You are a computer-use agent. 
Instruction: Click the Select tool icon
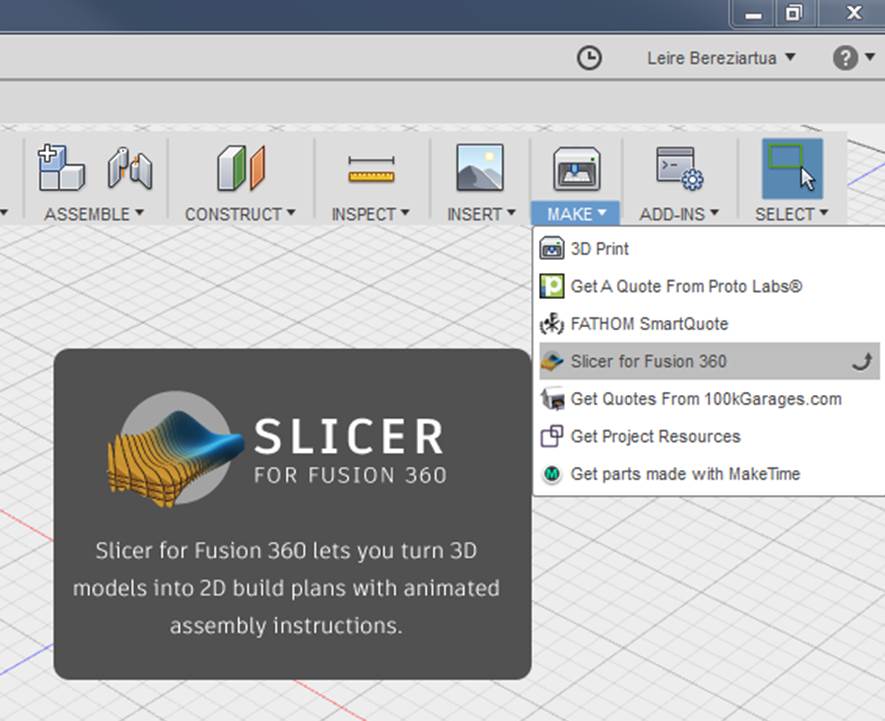[x=792, y=168]
